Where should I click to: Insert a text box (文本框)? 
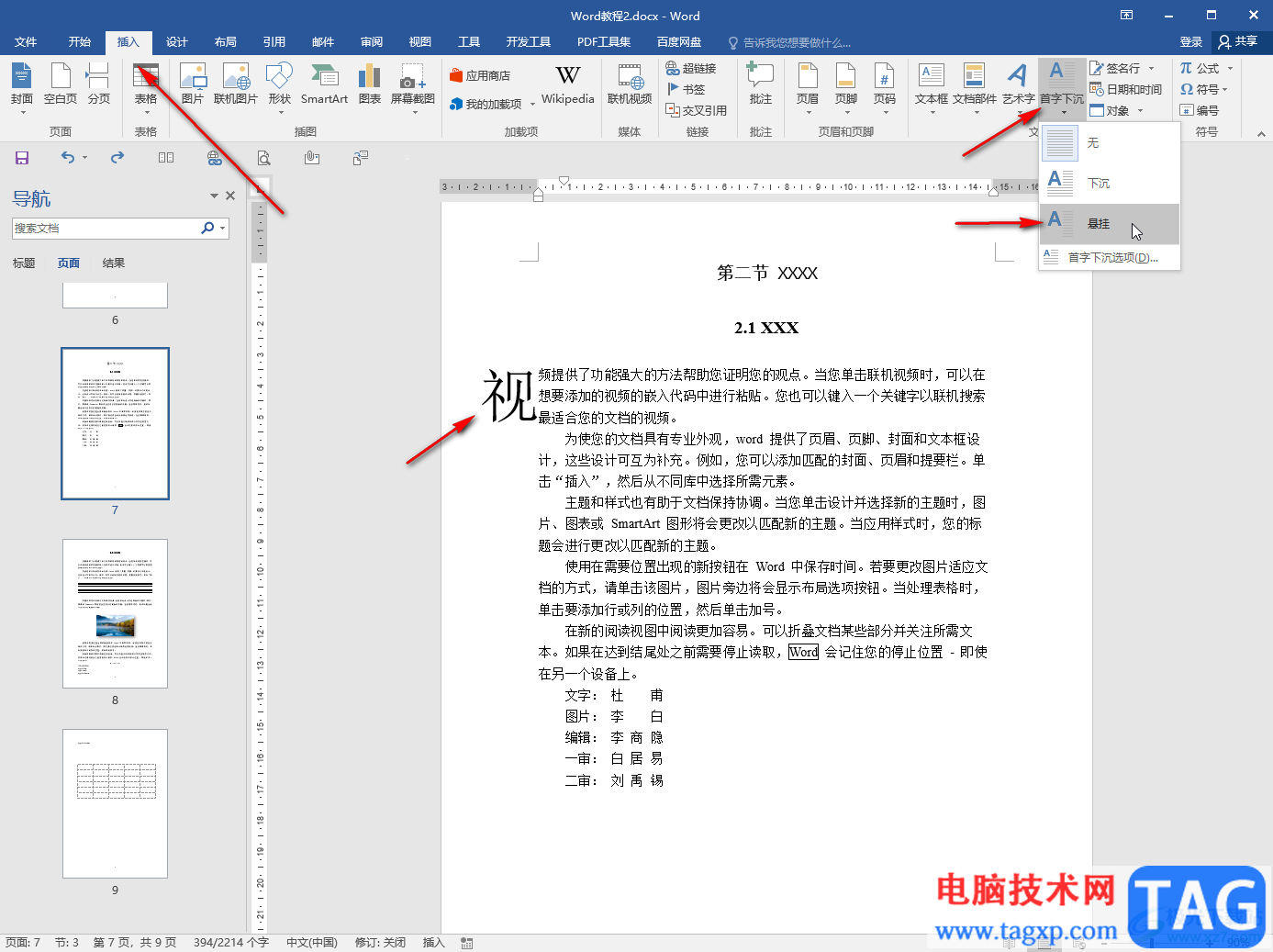(932, 87)
